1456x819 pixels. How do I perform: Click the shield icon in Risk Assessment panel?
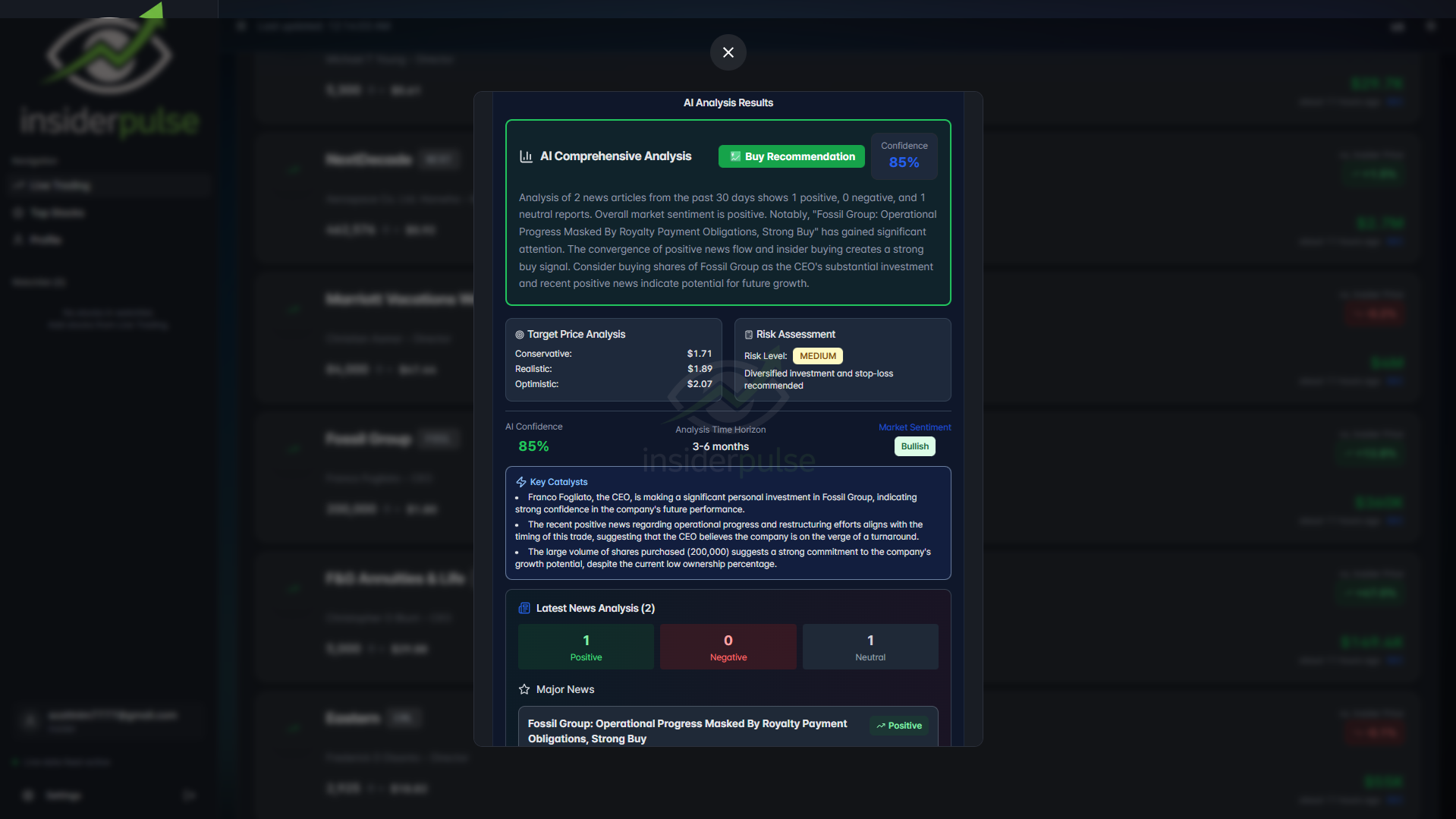click(749, 334)
